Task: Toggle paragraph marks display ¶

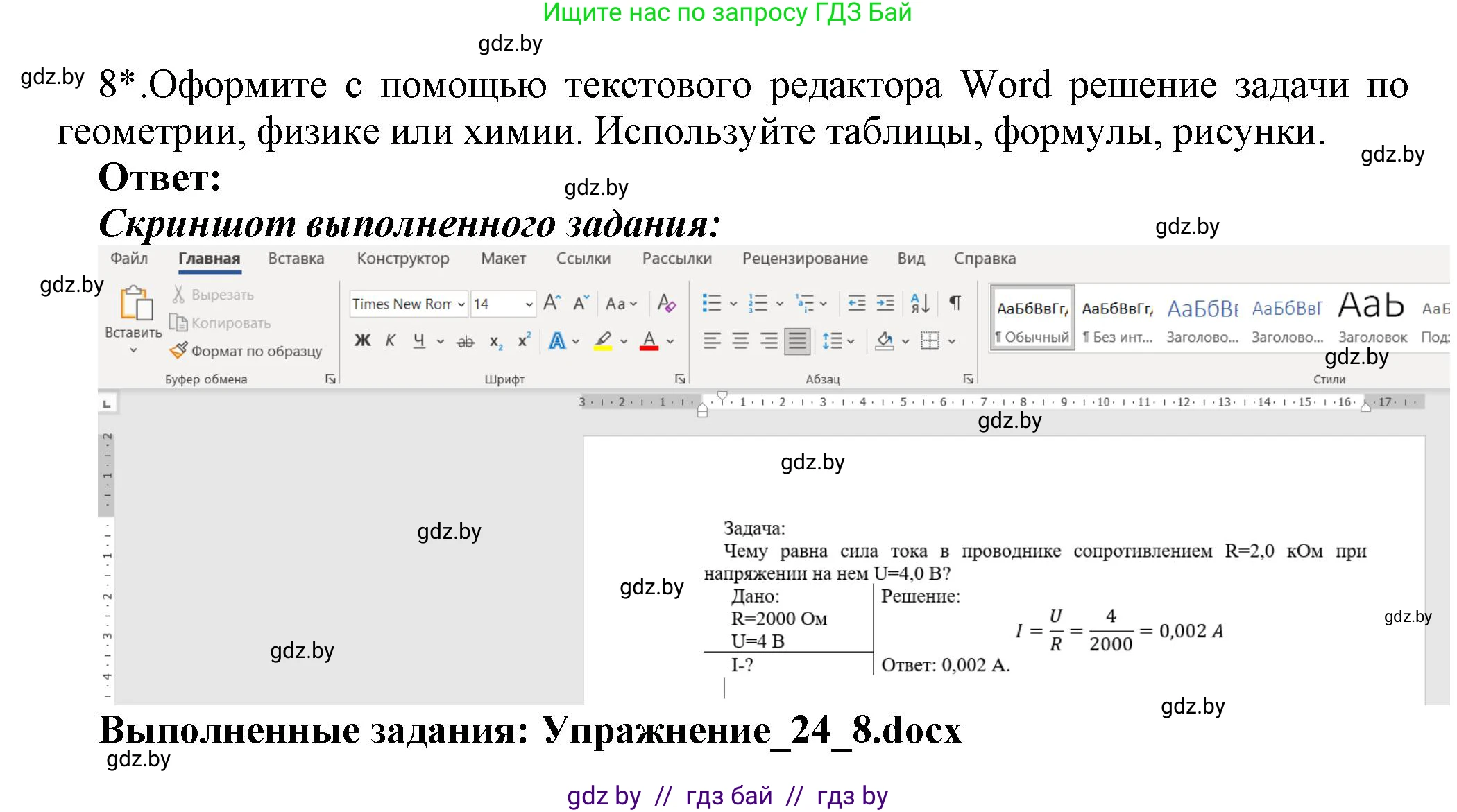Action: point(954,303)
